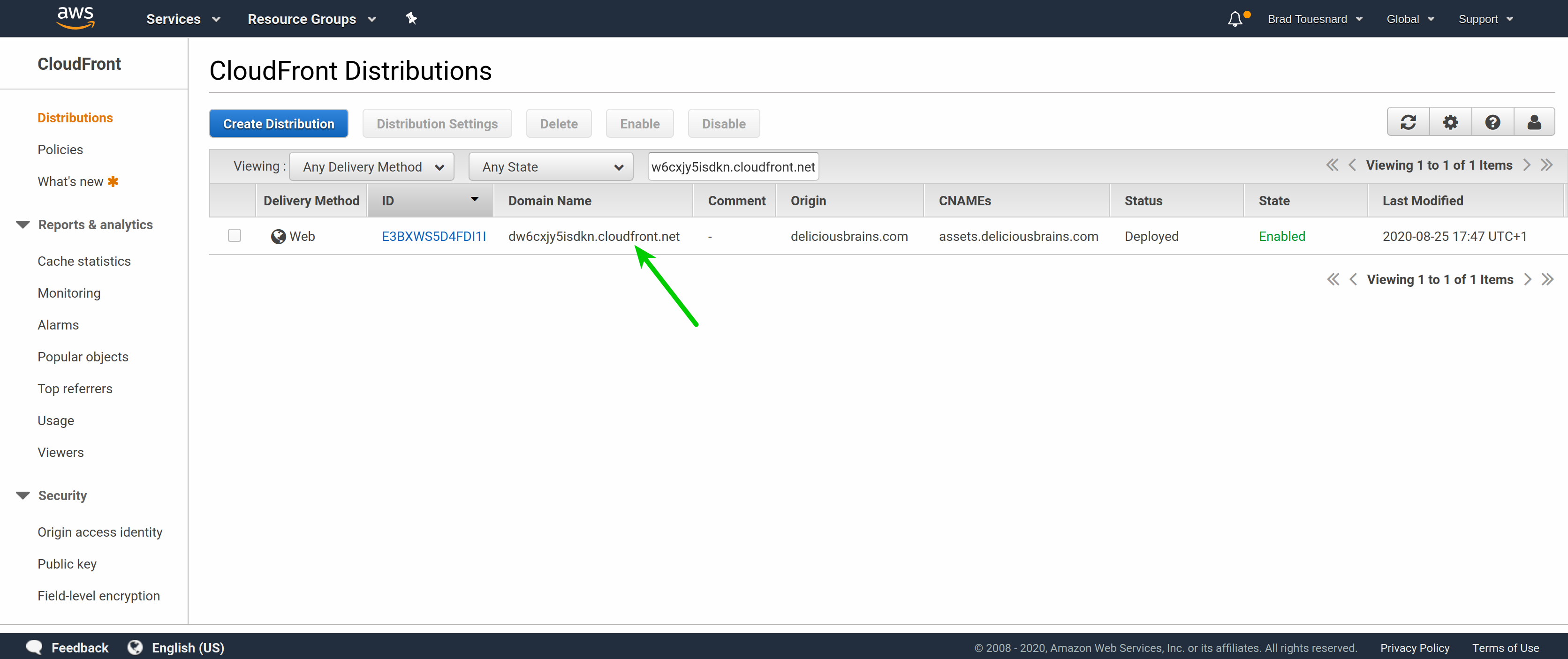Click the Web globe delivery icon
Screen dimensions: 1568x659
click(x=278, y=236)
